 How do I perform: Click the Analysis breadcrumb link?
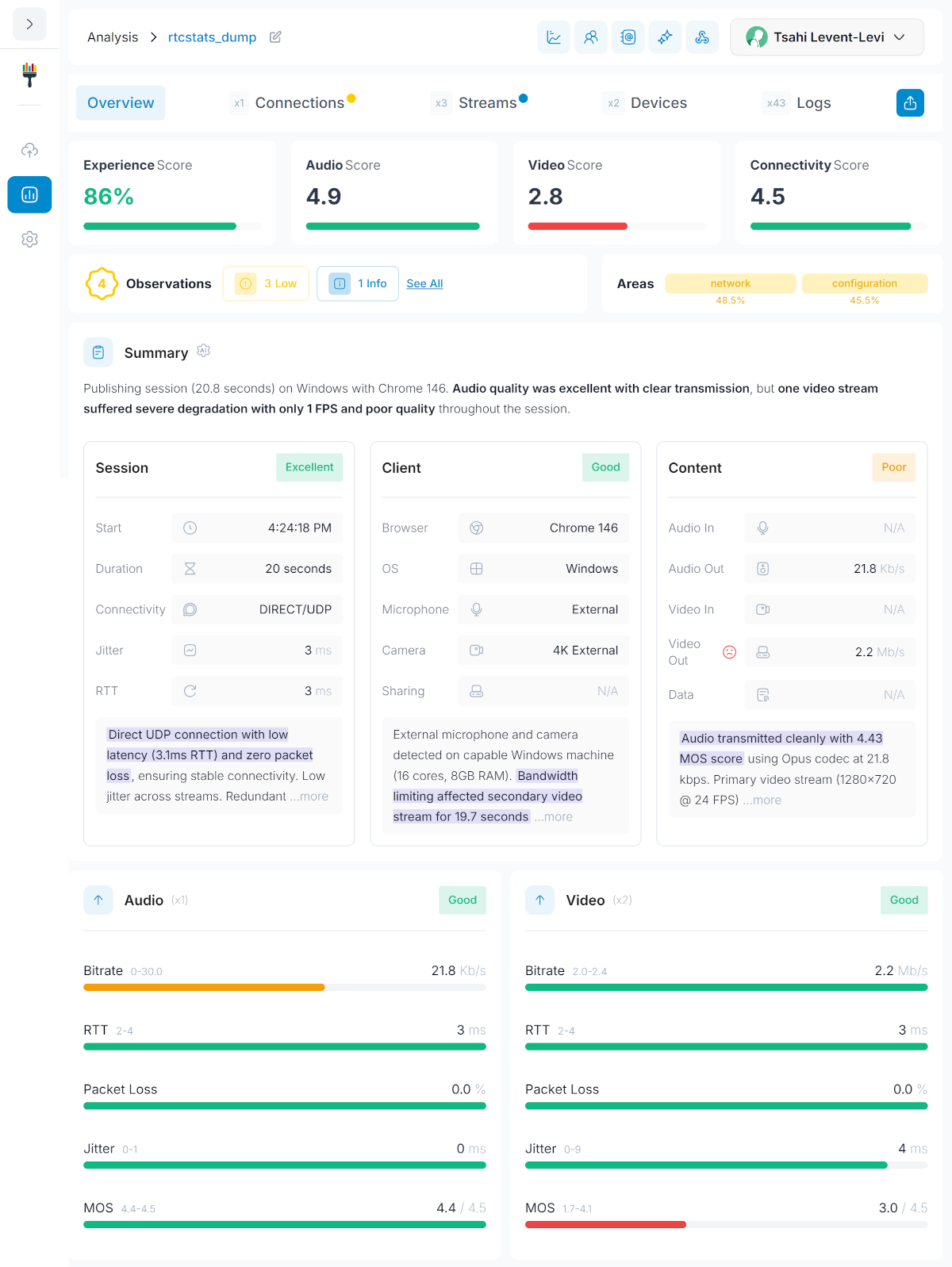[113, 37]
